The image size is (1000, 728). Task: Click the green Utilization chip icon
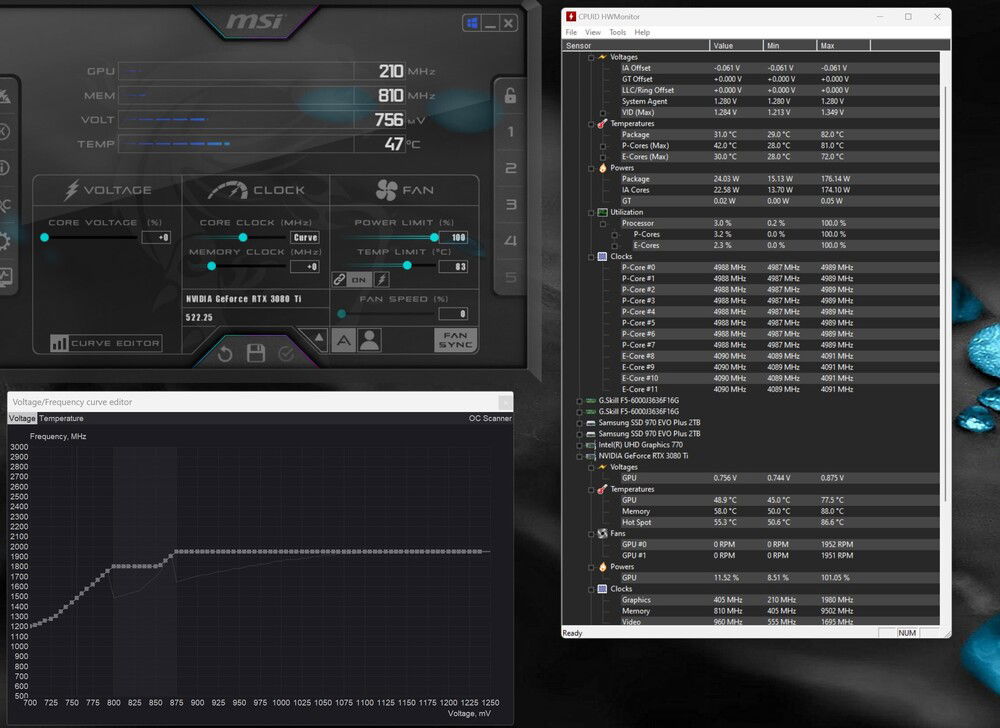pyautogui.click(x=602, y=212)
